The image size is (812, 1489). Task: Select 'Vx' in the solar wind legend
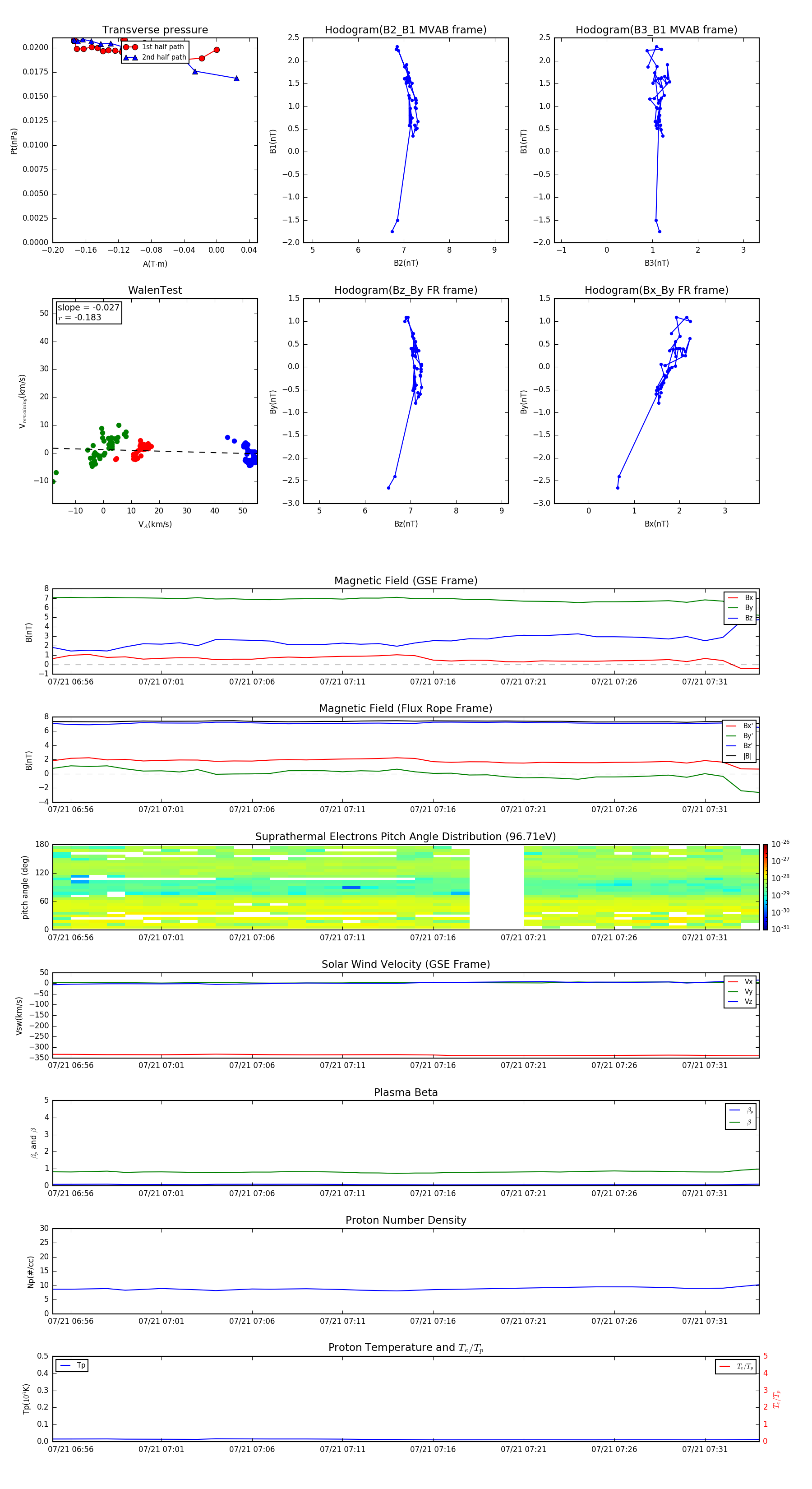click(741, 981)
